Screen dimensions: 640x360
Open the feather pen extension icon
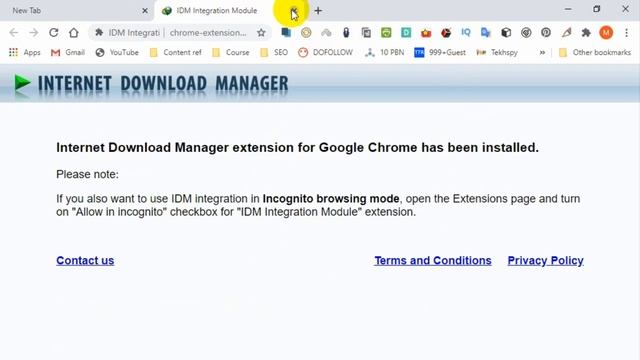click(566, 33)
